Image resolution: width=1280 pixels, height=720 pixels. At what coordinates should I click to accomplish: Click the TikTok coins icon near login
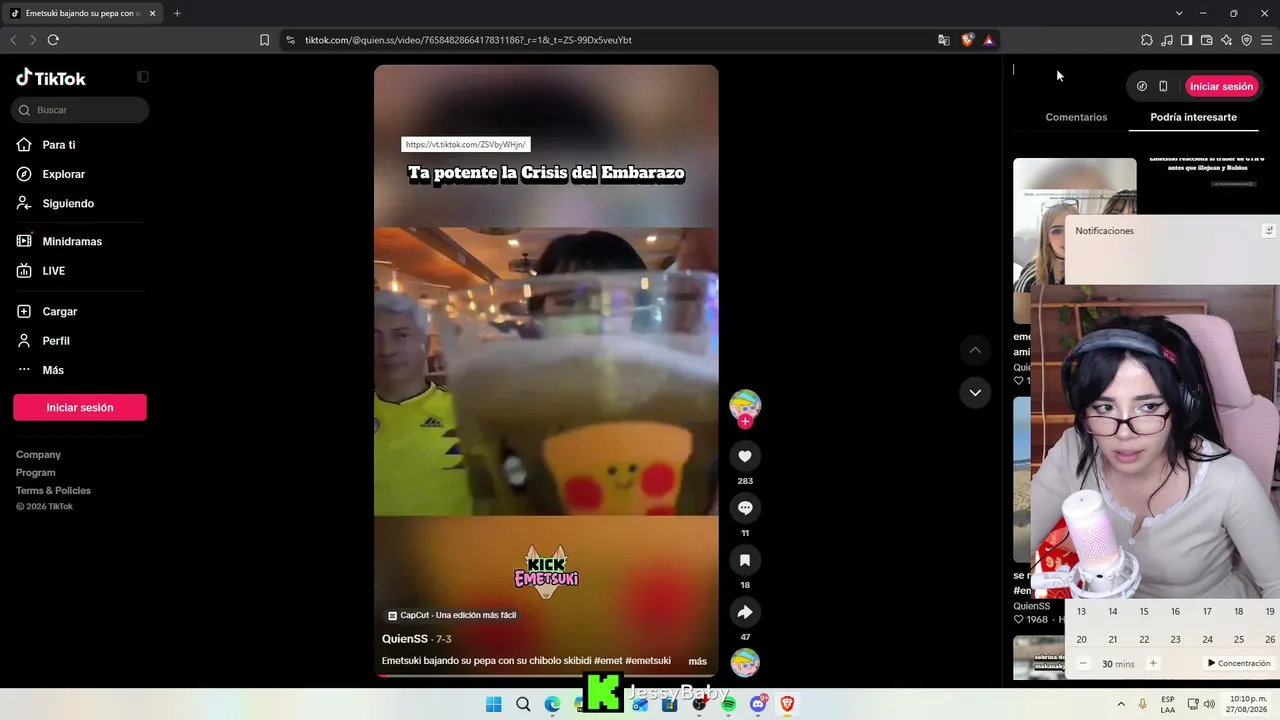(x=1142, y=86)
